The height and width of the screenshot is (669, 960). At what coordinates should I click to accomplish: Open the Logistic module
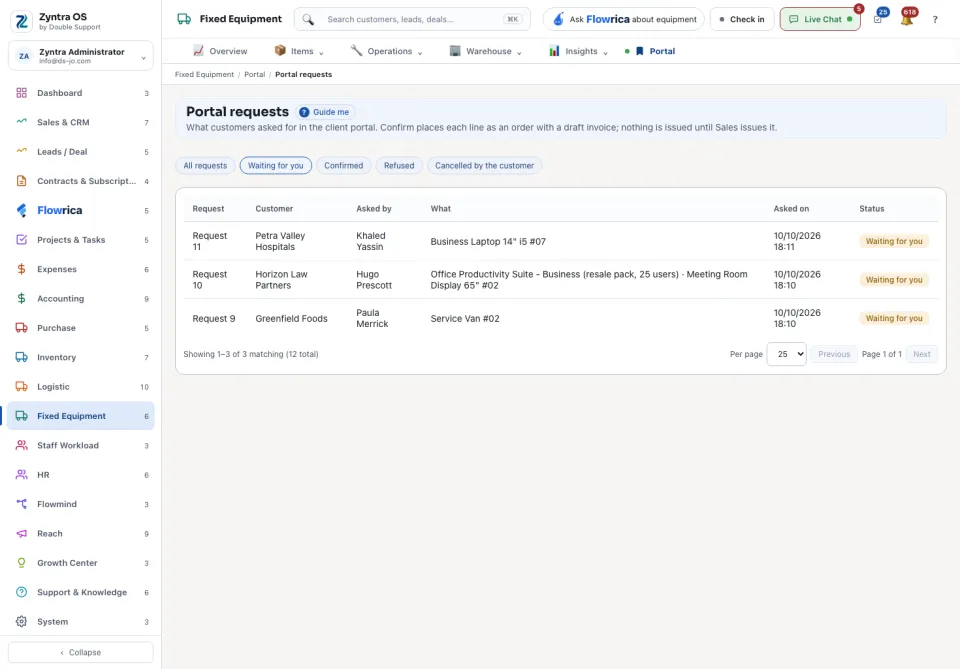click(x=81, y=387)
